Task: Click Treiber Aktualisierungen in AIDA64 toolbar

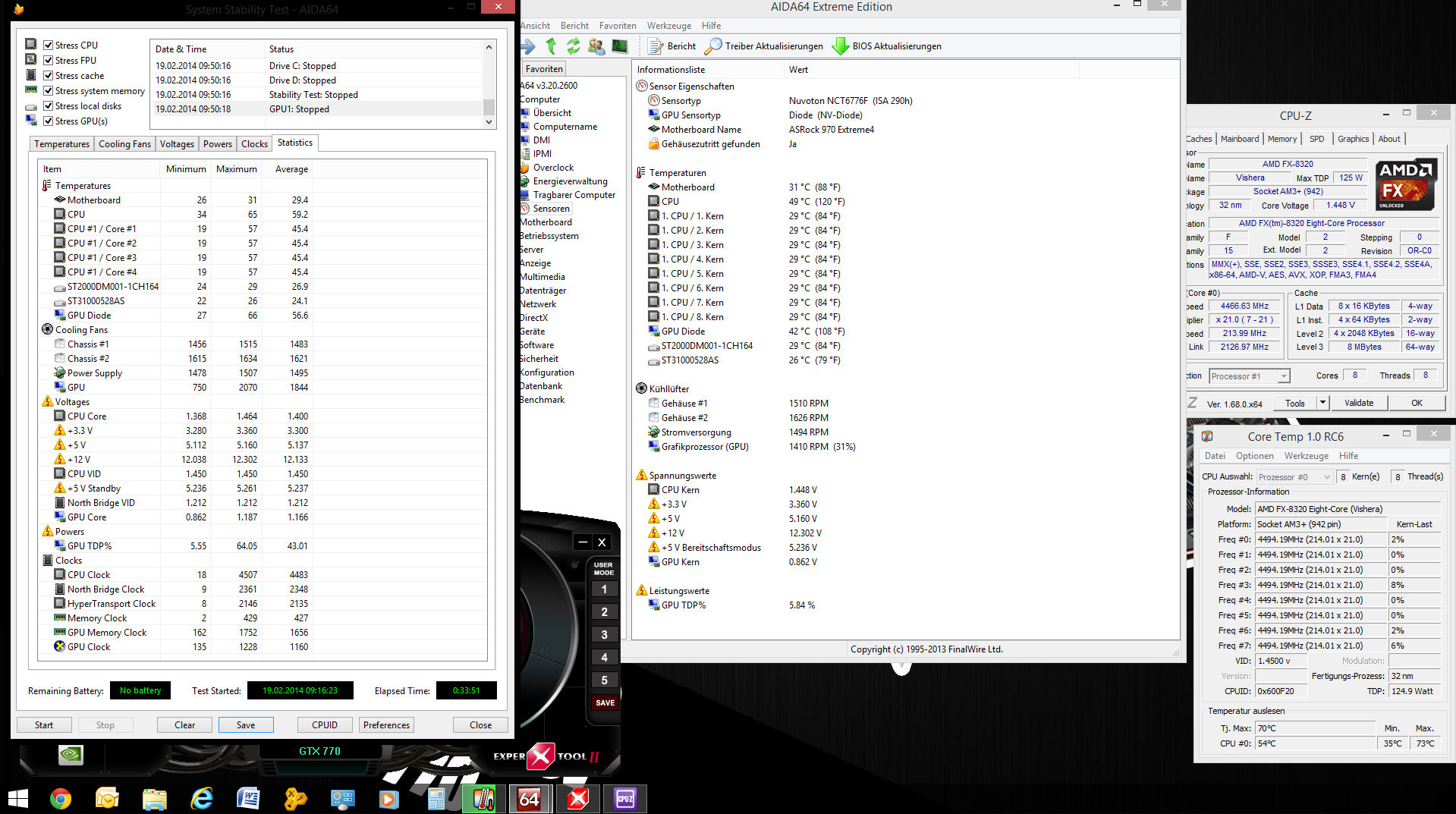Action: coord(764,46)
